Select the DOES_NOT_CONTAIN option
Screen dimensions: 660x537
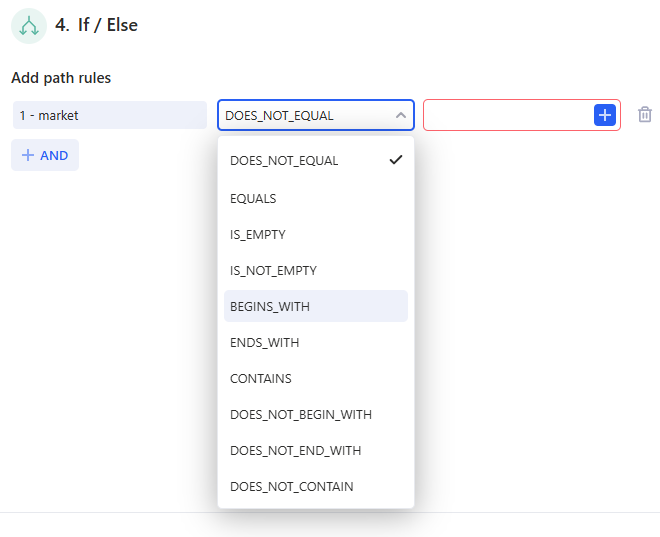pyautogui.click(x=292, y=486)
